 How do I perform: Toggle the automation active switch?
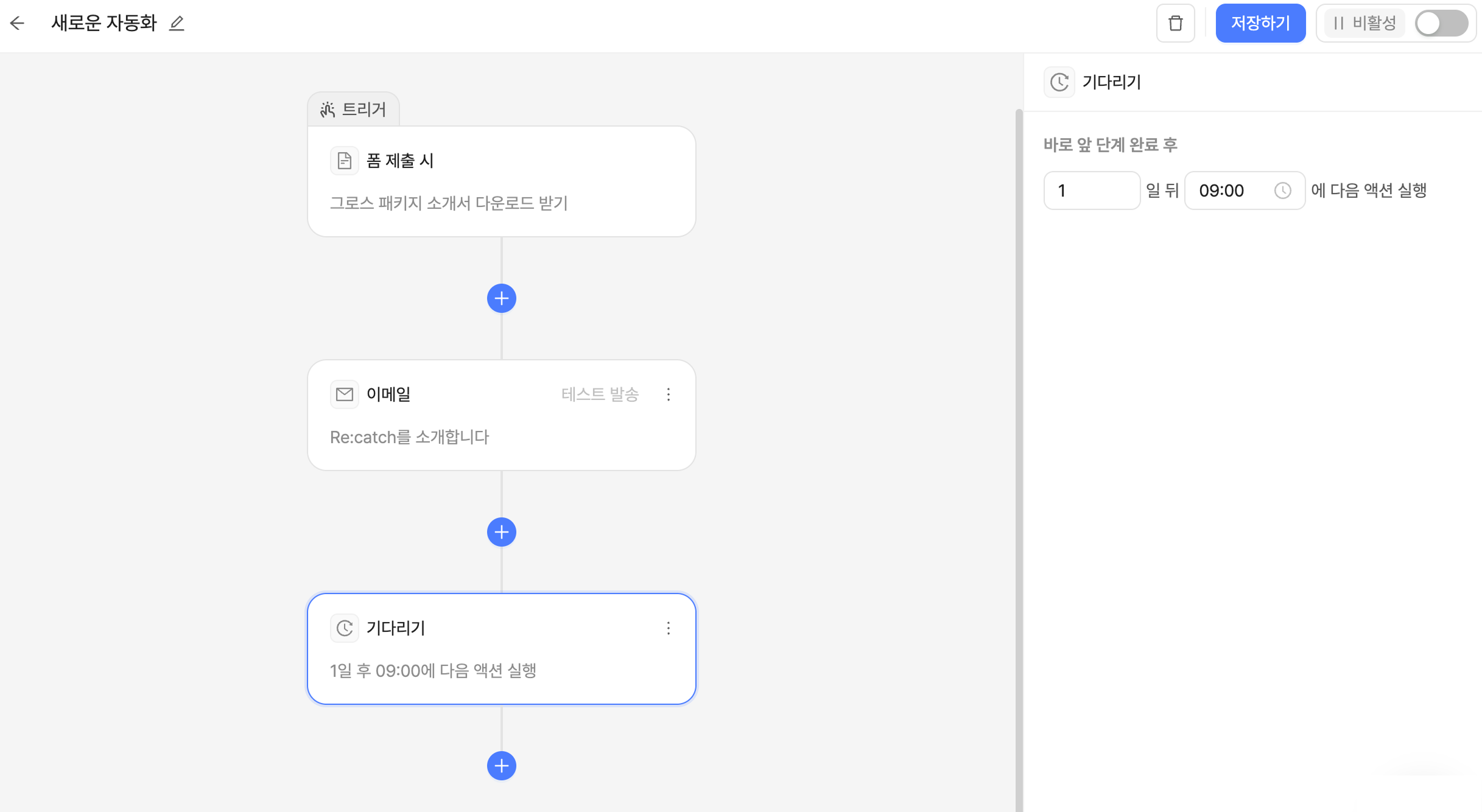tap(1441, 24)
